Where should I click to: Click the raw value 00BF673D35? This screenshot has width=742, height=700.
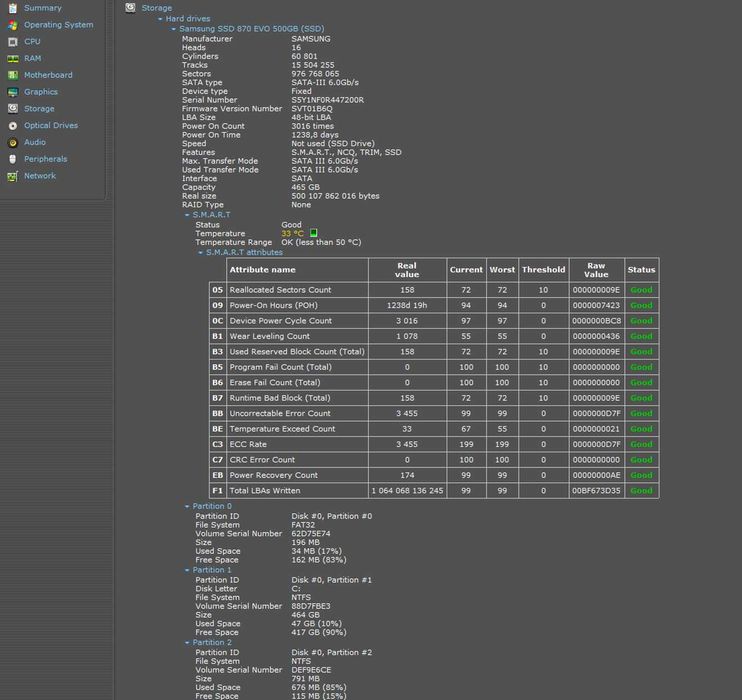click(596, 491)
